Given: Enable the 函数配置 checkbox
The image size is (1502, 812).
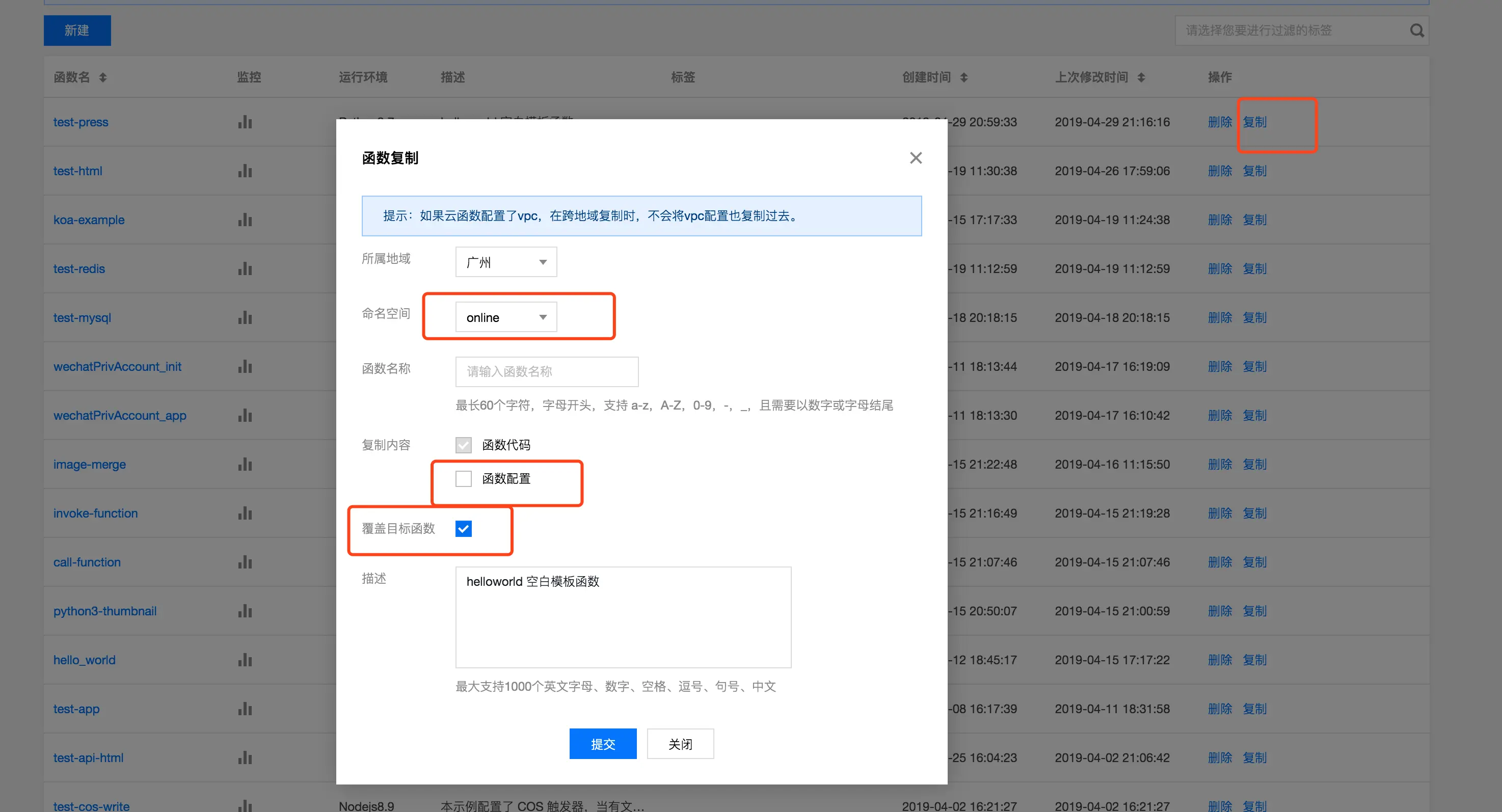Looking at the screenshot, I should (x=464, y=478).
